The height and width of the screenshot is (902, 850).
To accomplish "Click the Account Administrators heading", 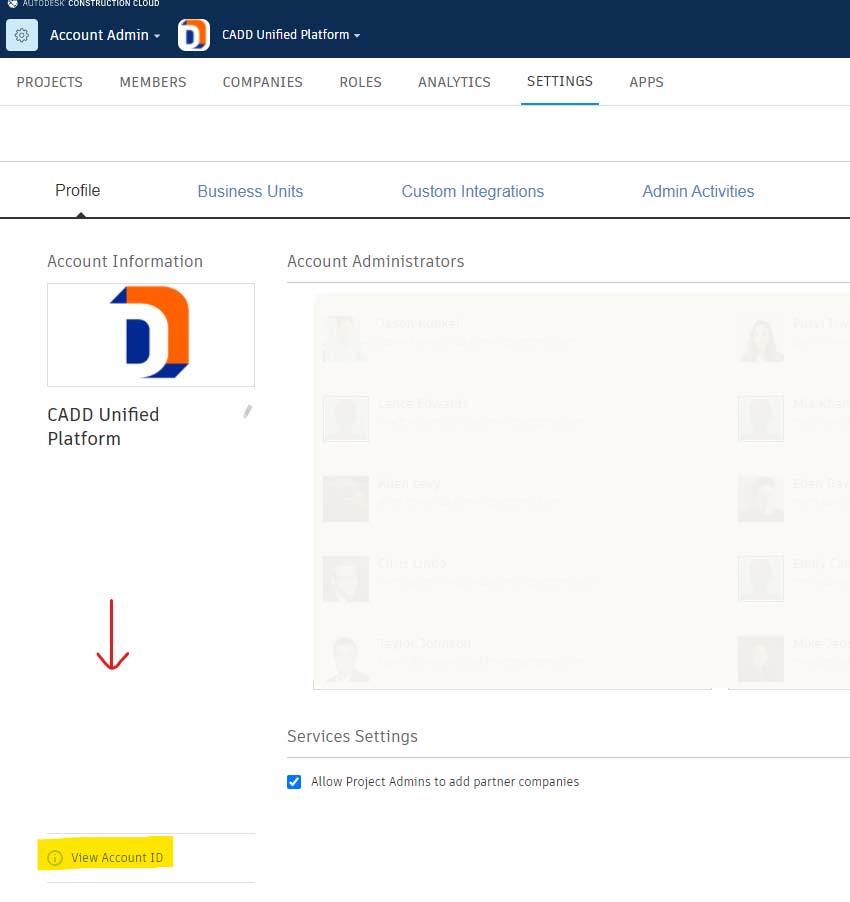I will point(376,261).
